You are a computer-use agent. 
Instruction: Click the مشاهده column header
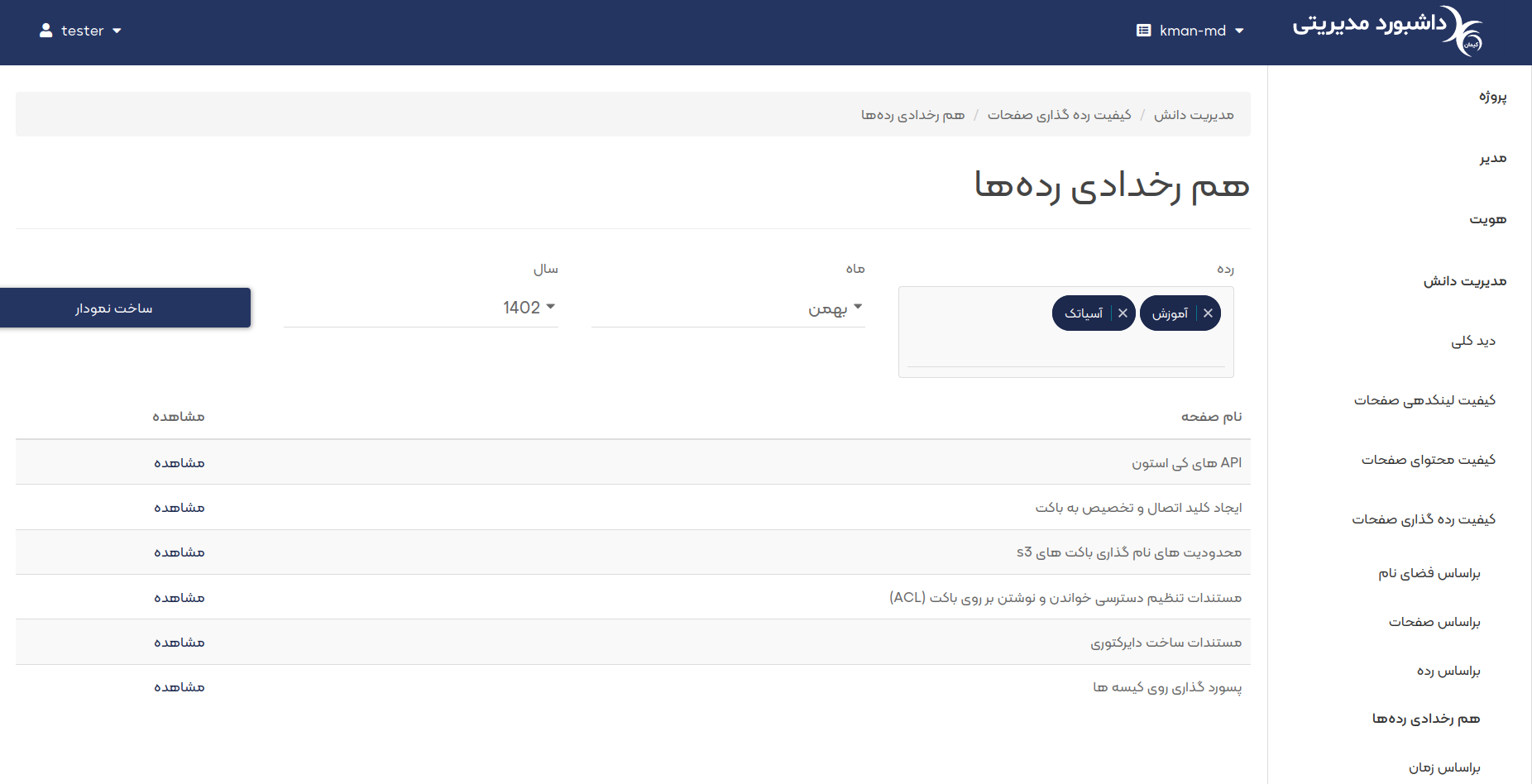(179, 417)
